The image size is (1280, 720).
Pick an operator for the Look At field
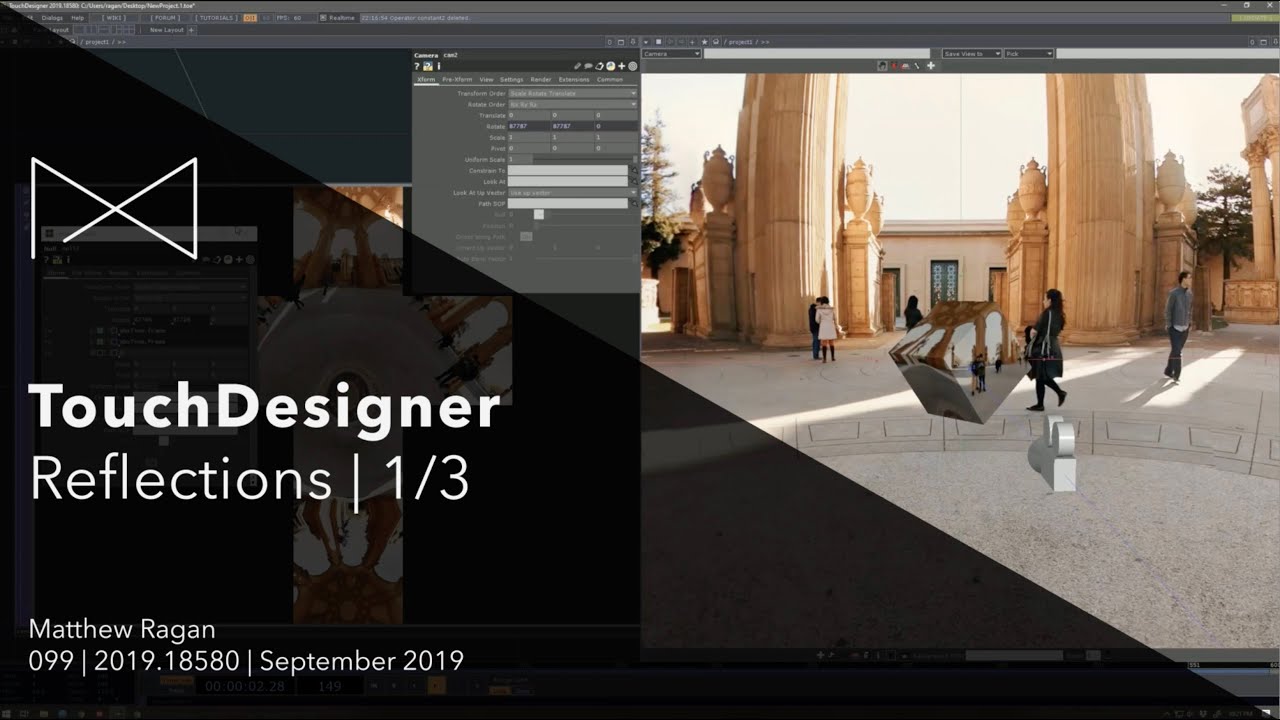click(633, 182)
